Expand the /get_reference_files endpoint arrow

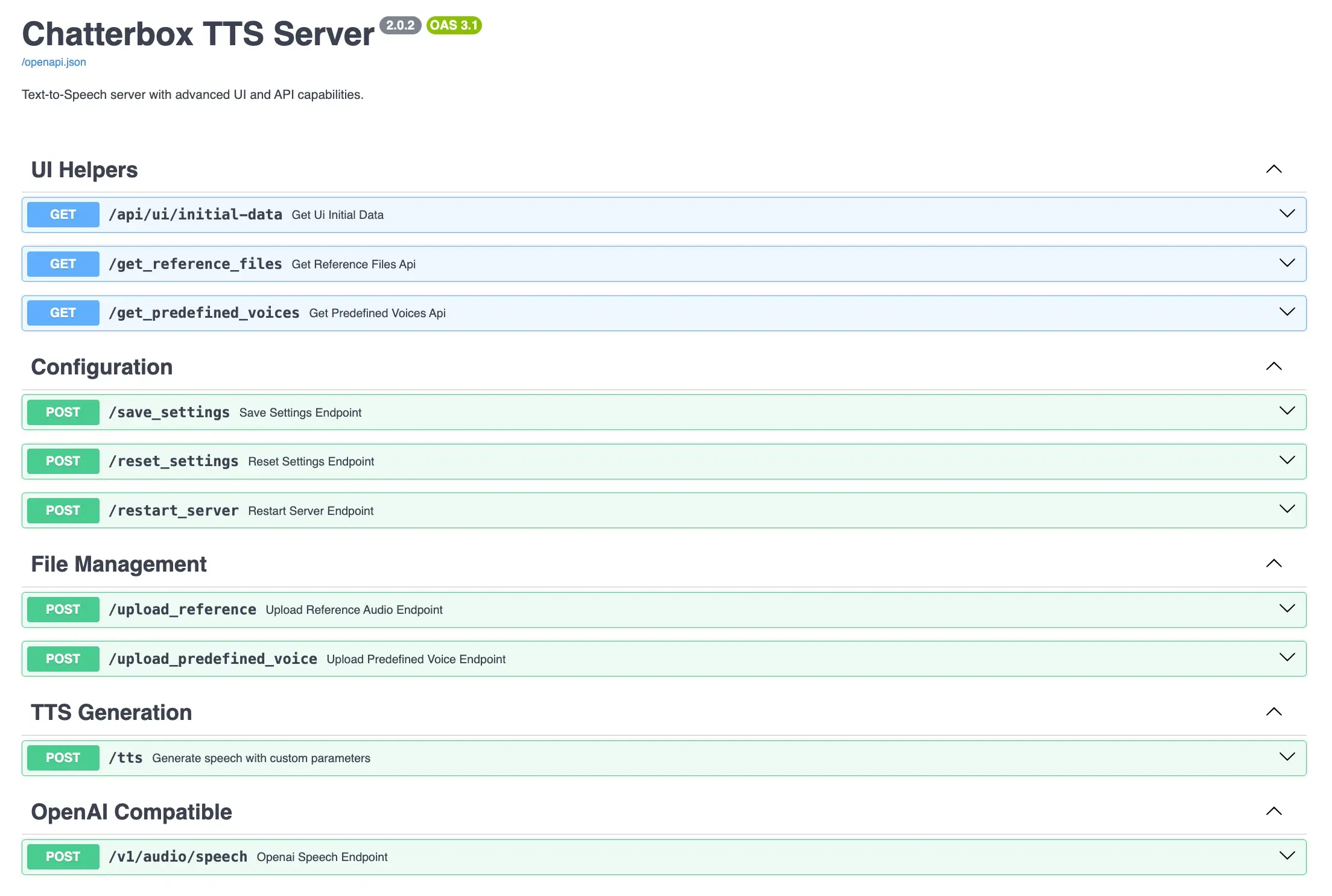(x=1287, y=263)
